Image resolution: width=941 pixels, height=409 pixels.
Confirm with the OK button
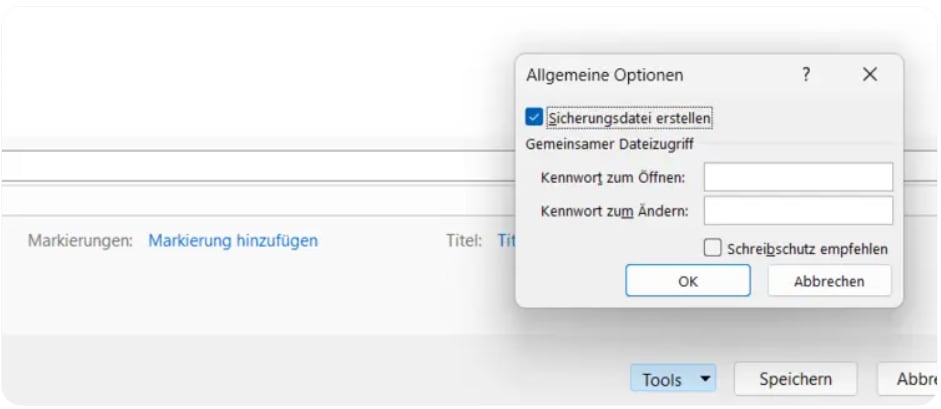[687, 281]
